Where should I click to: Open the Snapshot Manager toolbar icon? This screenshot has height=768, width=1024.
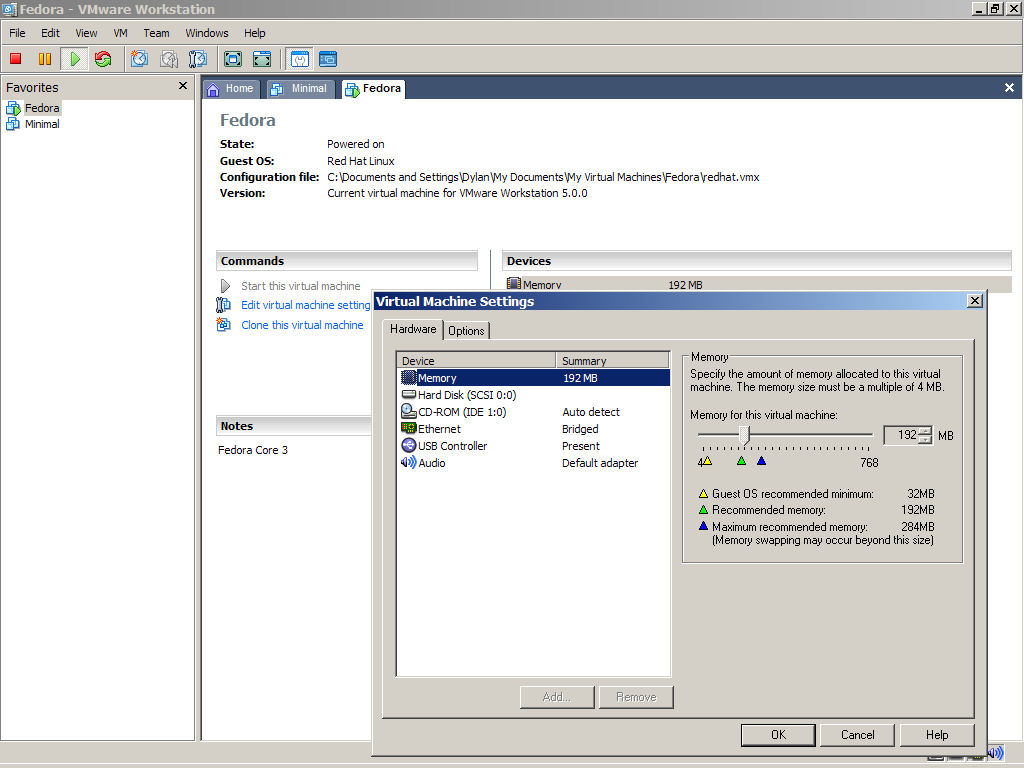pyautogui.click(x=197, y=59)
